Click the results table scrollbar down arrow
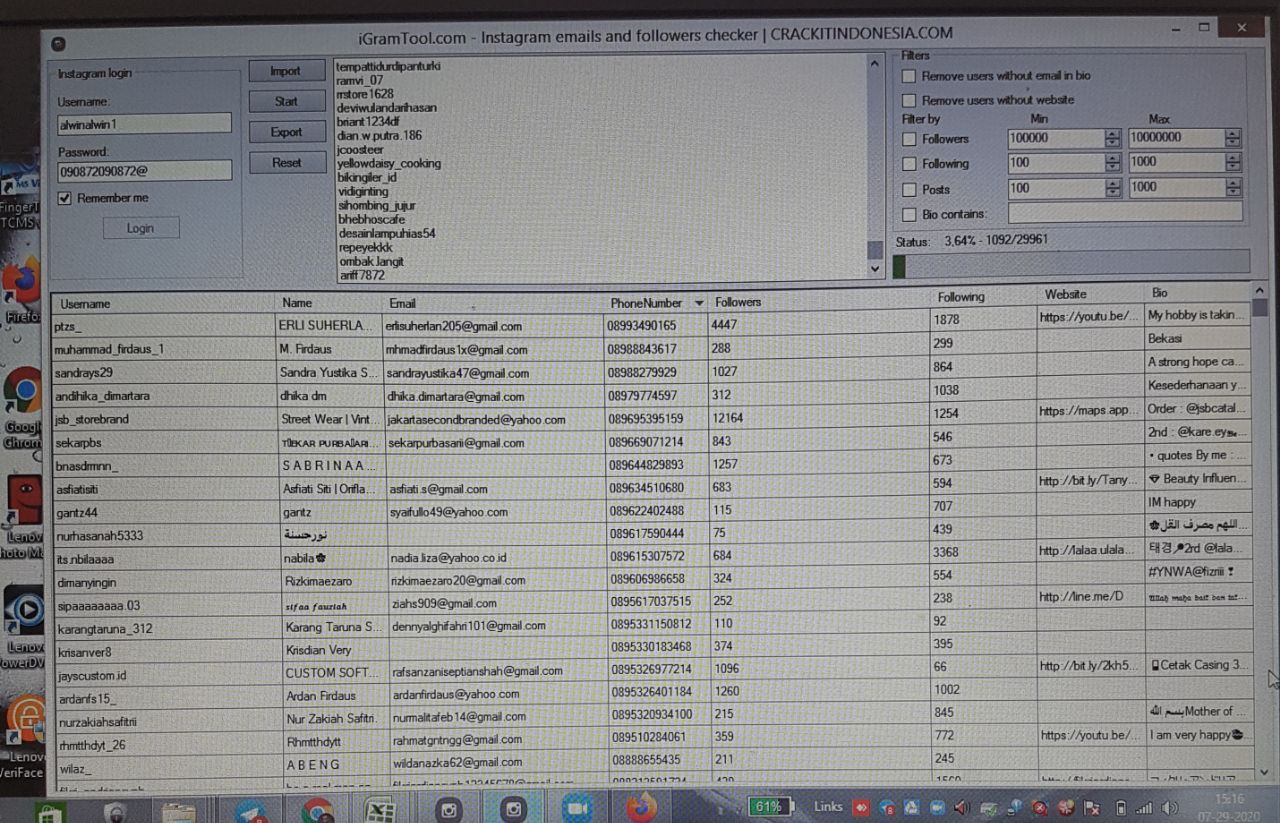This screenshot has height=823, width=1280. click(x=1262, y=772)
